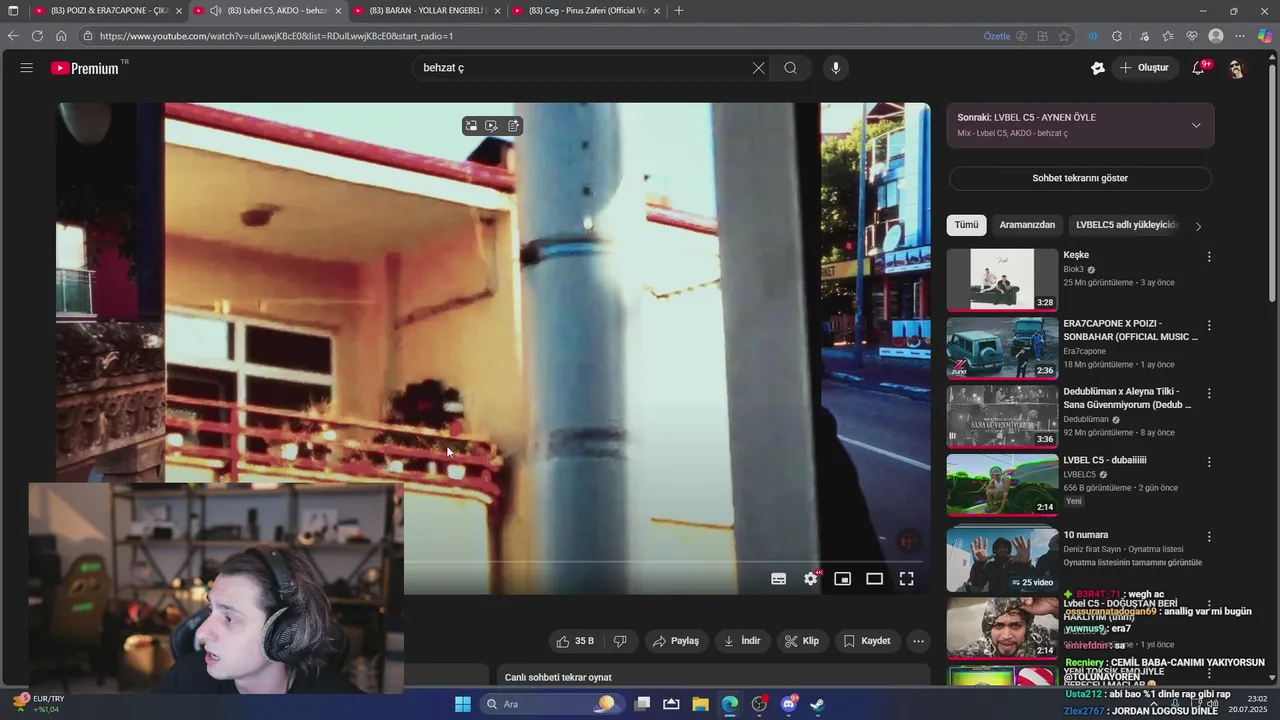Toggle theater mode on the player
Image resolution: width=1280 pixels, height=720 pixels.
pos(875,579)
